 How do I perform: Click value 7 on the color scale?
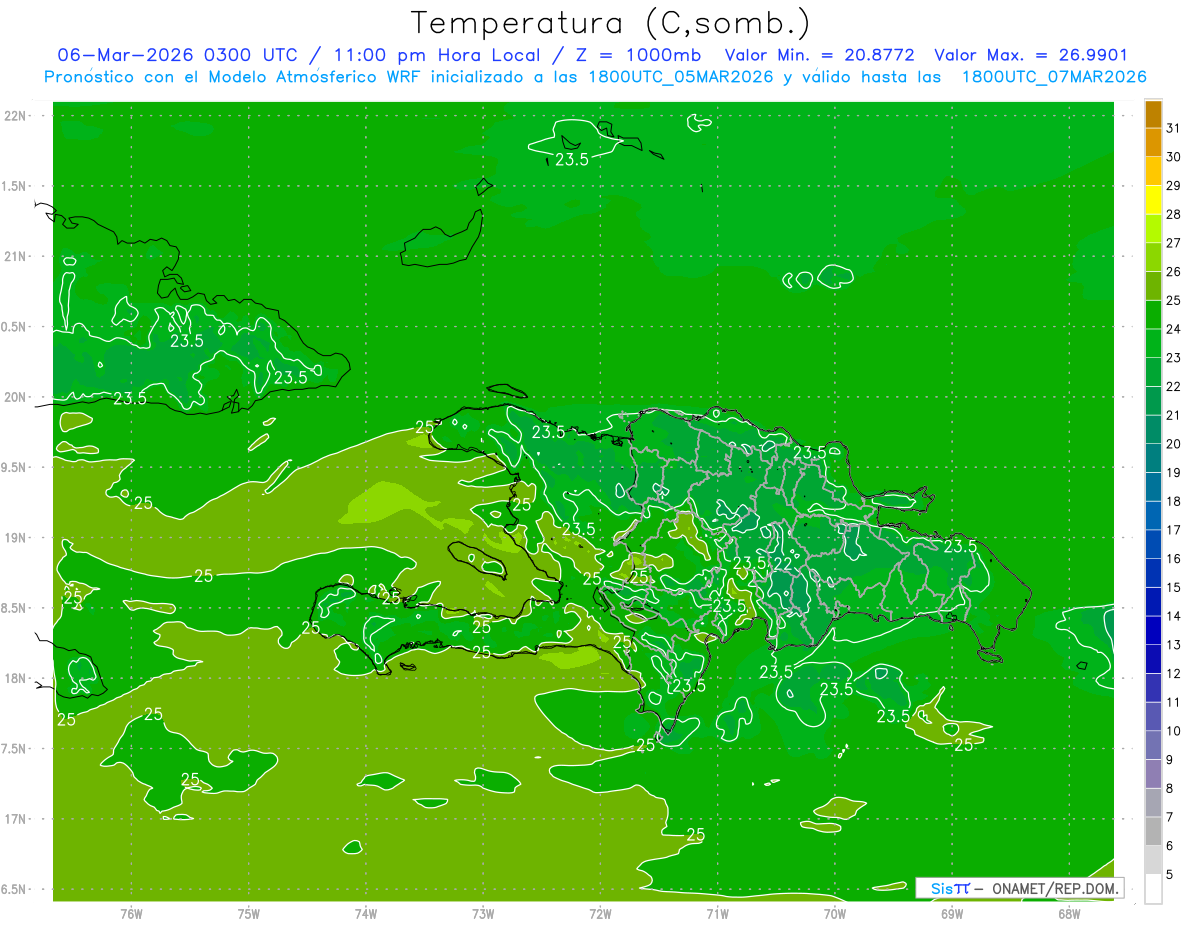pyautogui.click(x=1169, y=817)
